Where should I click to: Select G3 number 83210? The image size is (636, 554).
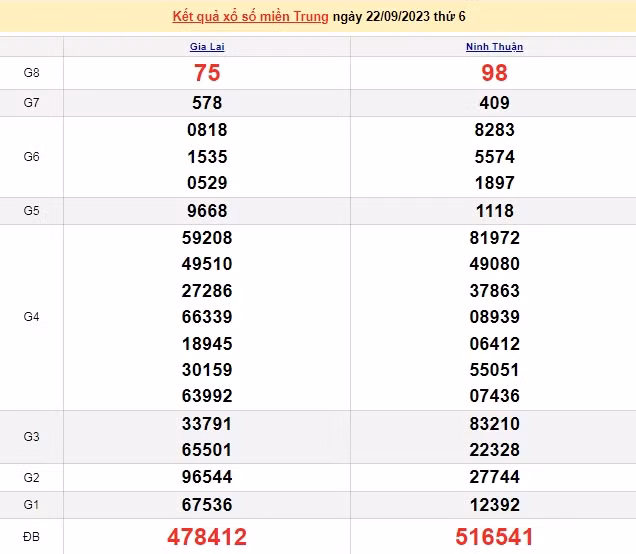(x=494, y=424)
